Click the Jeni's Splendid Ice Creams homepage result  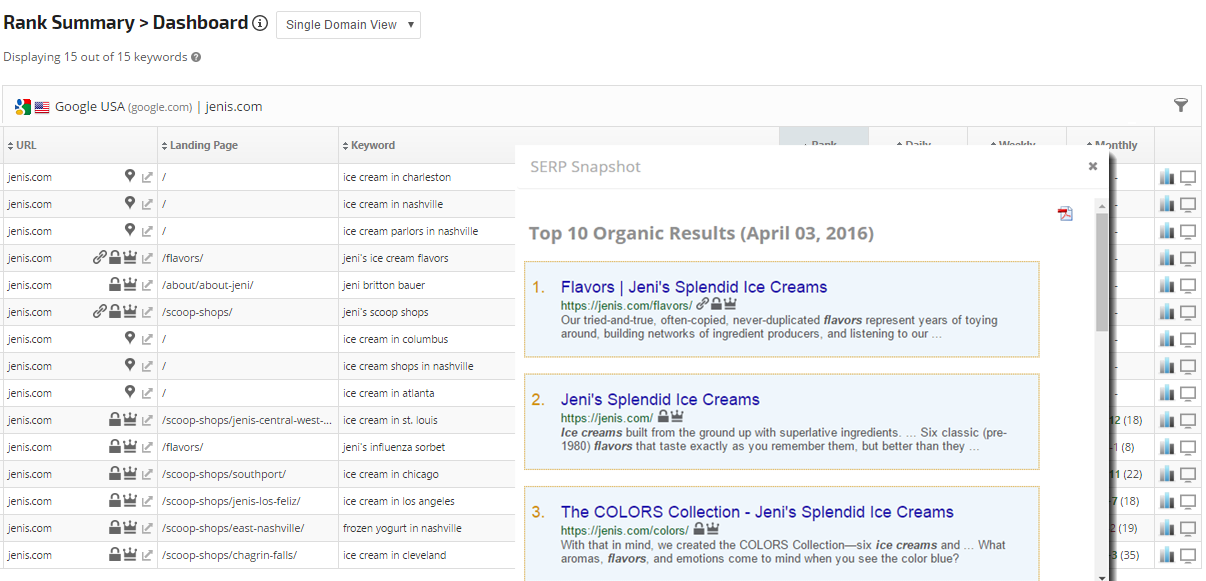point(659,399)
